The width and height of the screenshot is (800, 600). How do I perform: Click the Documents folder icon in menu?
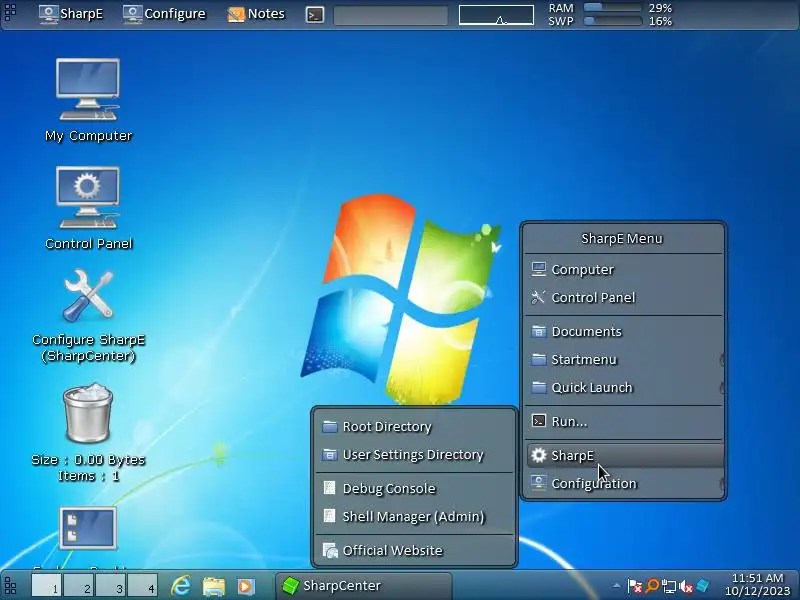[538, 332]
